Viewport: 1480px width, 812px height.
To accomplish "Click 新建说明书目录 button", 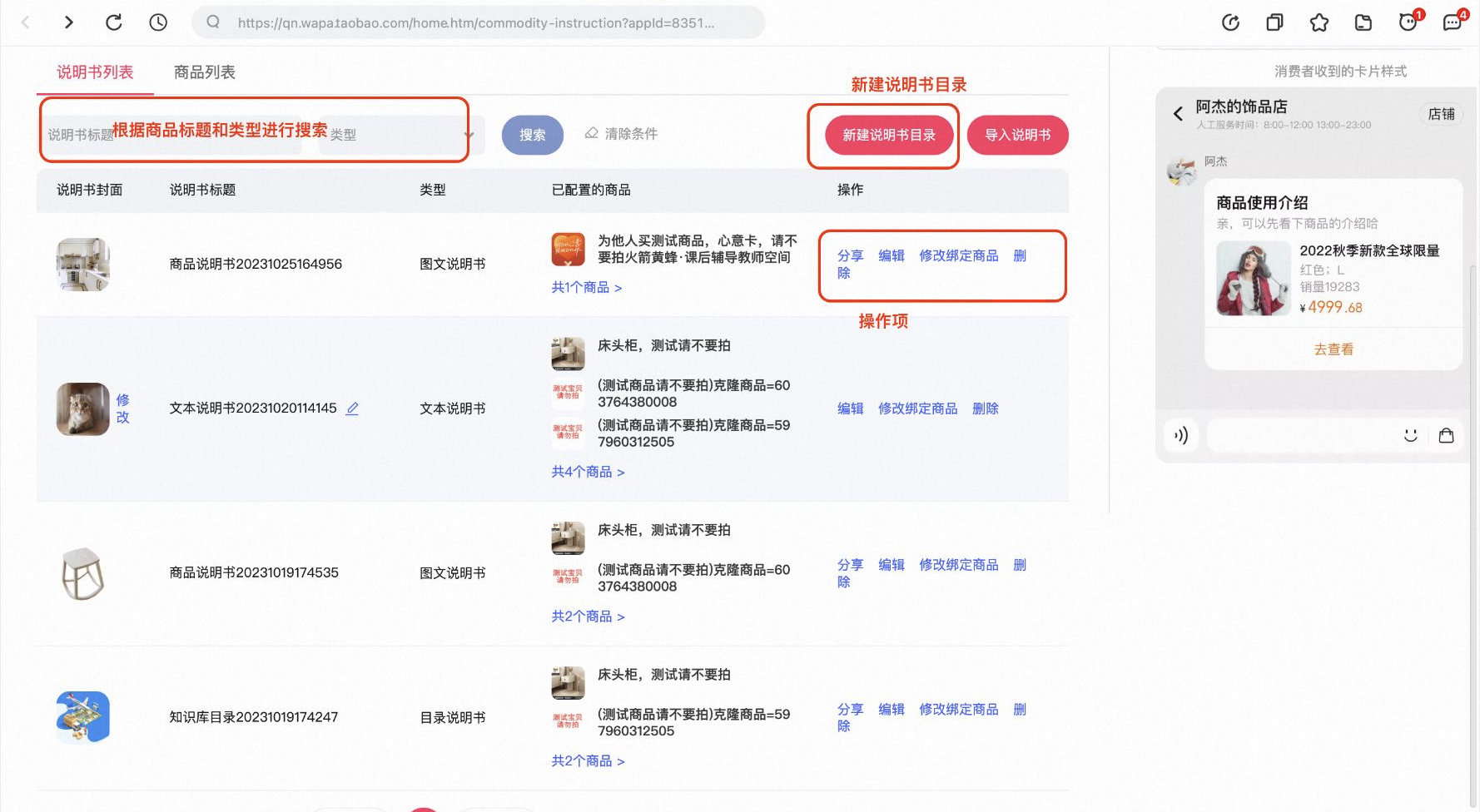I will coord(889,135).
